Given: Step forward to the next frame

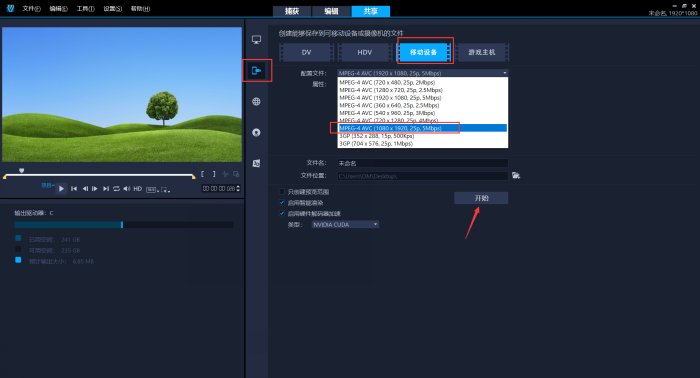Looking at the screenshot, I should coord(95,189).
